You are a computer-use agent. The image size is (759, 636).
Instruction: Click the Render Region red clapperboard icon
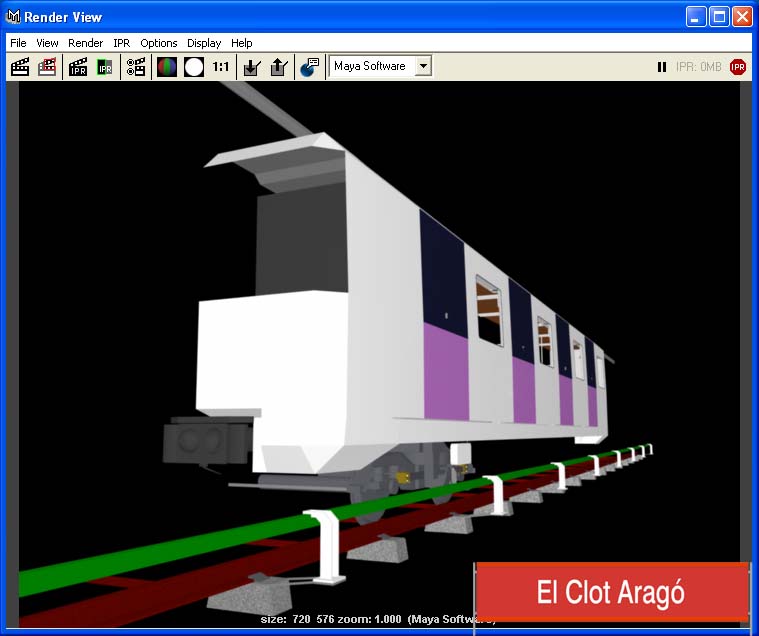tap(47, 67)
